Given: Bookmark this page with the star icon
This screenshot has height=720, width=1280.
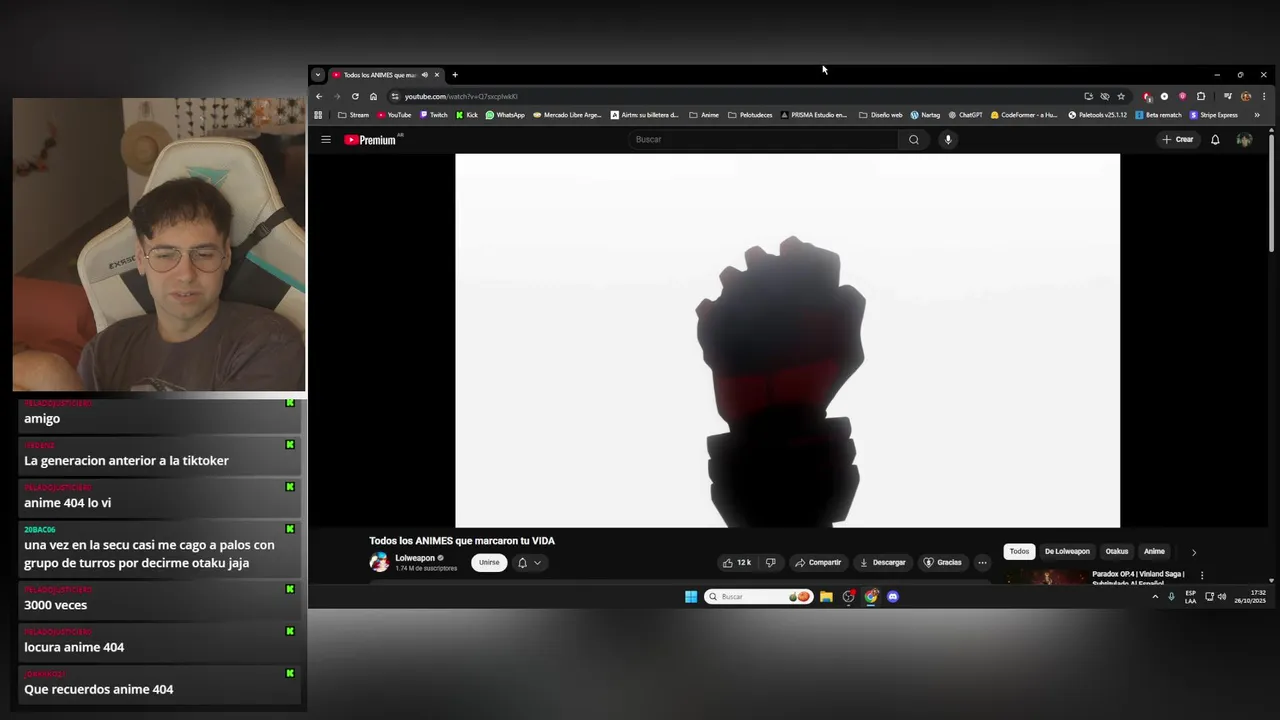Looking at the screenshot, I should pos(1121,97).
